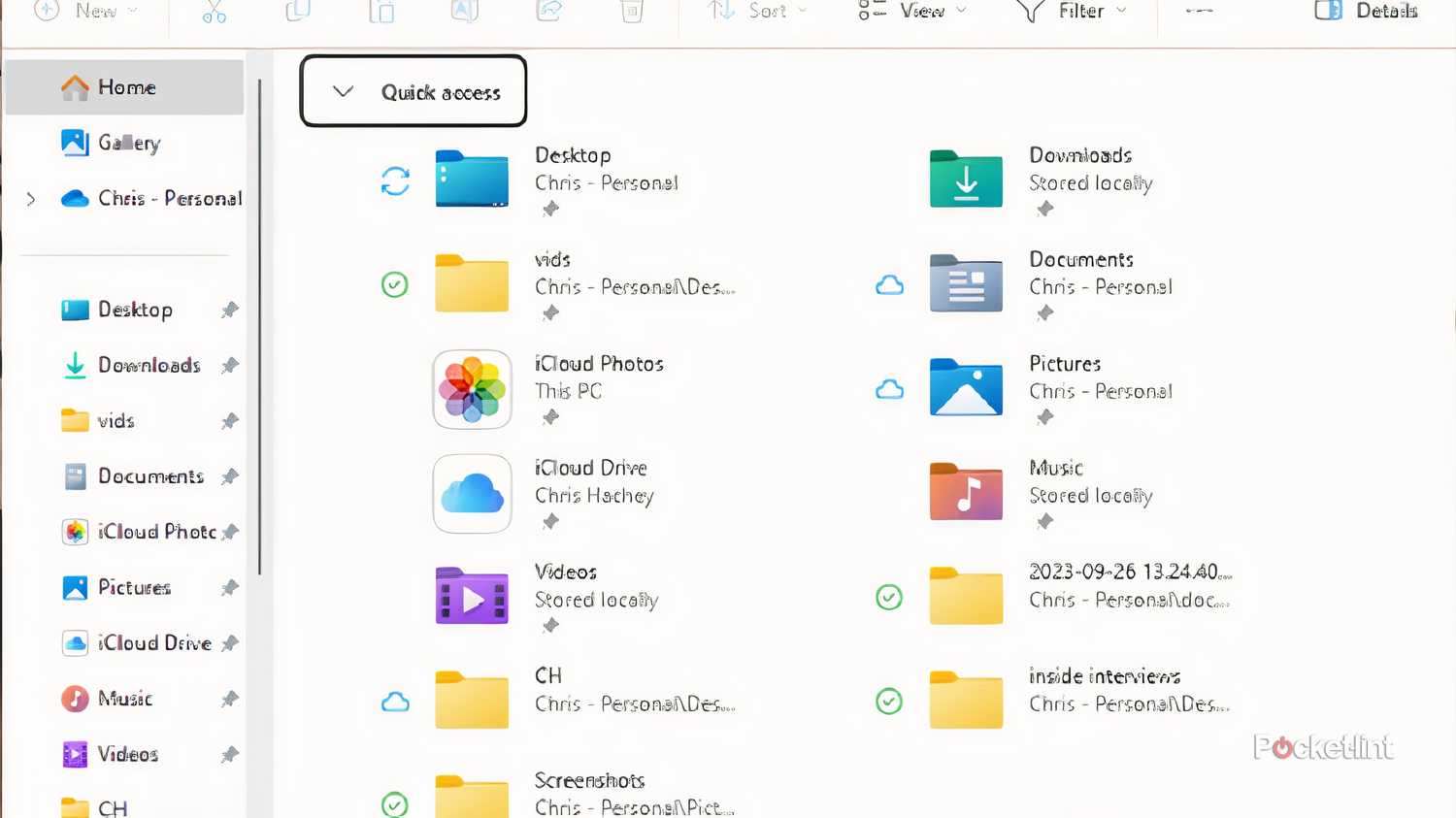Image resolution: width=1456 pixels, height=818 pixels.
Task: Open the Videos folder with the purple icon
Action: pyautogui.click(x=472, y=597)
